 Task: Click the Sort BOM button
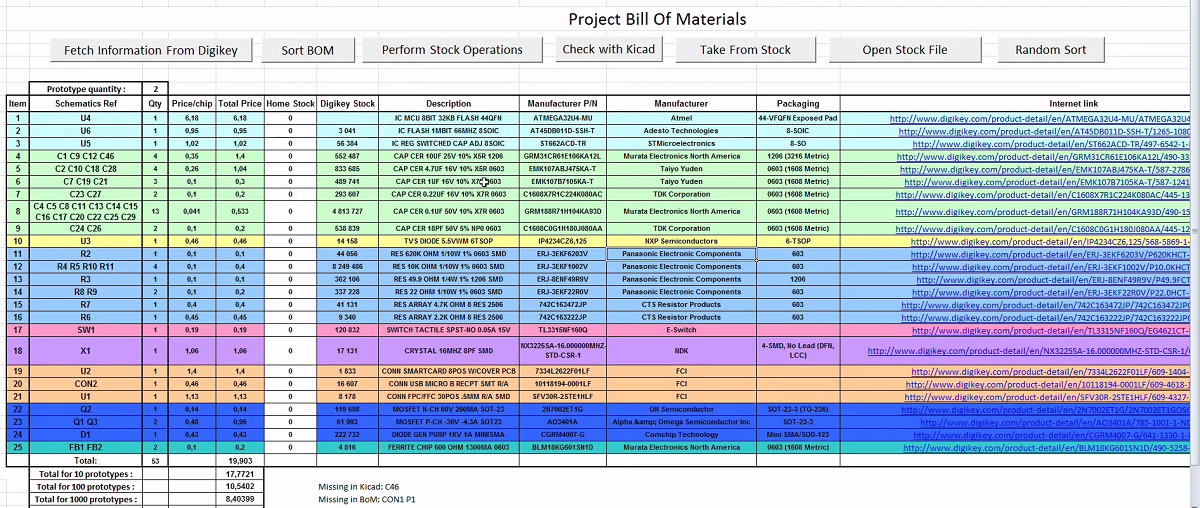click(x=307, y=50)
